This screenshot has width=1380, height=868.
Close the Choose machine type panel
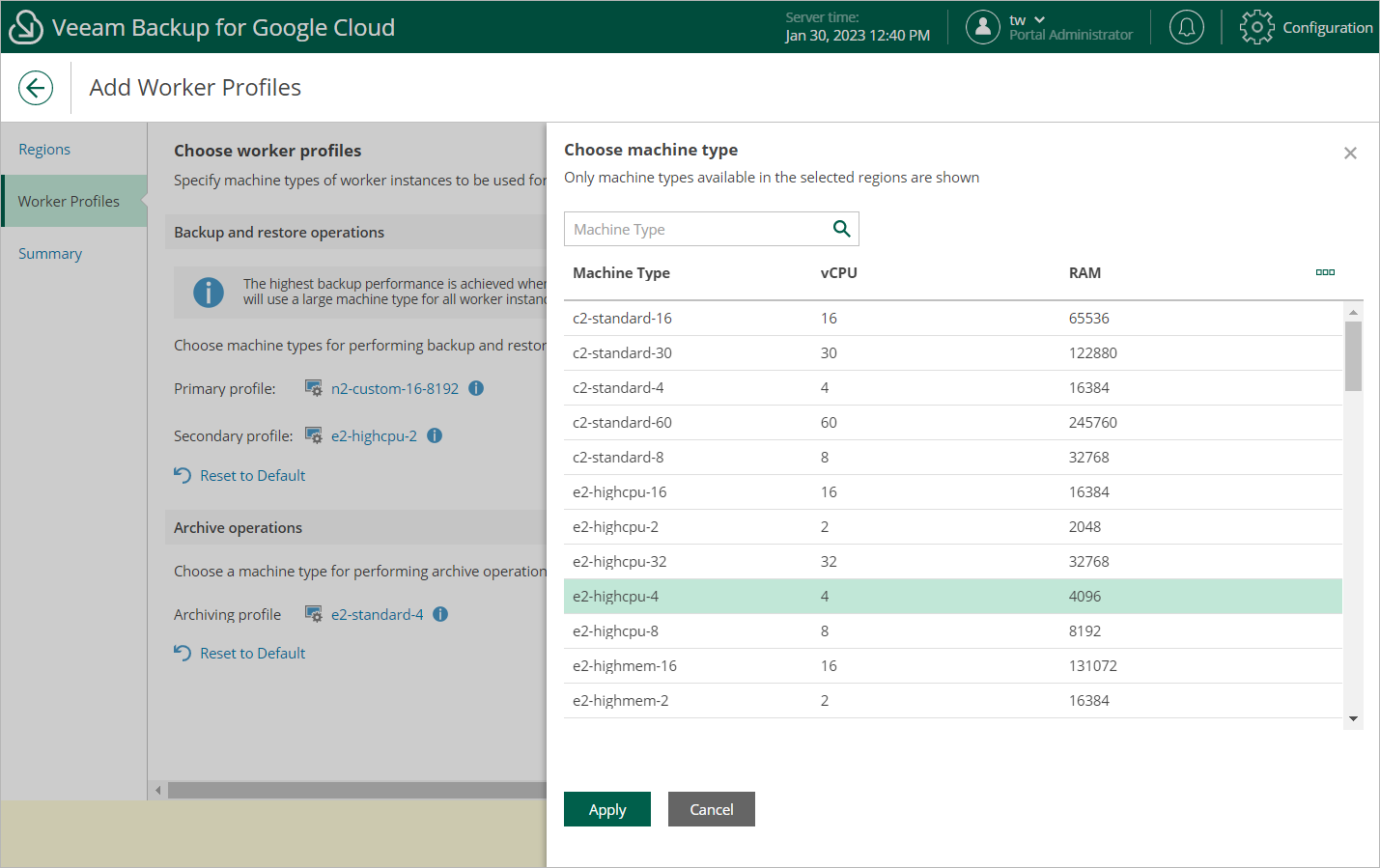click(x=1350, y=154)
